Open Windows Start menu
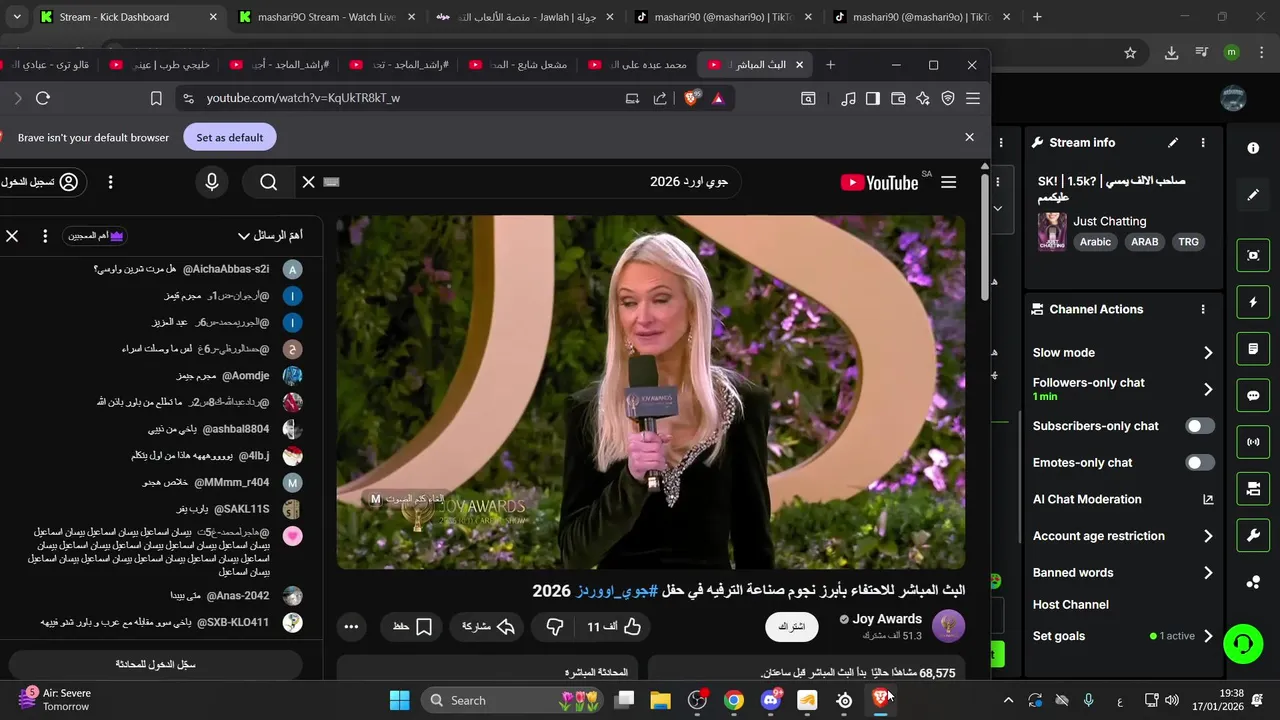The width and height of the screenshot is (1280, 720). tap(399, 700)
